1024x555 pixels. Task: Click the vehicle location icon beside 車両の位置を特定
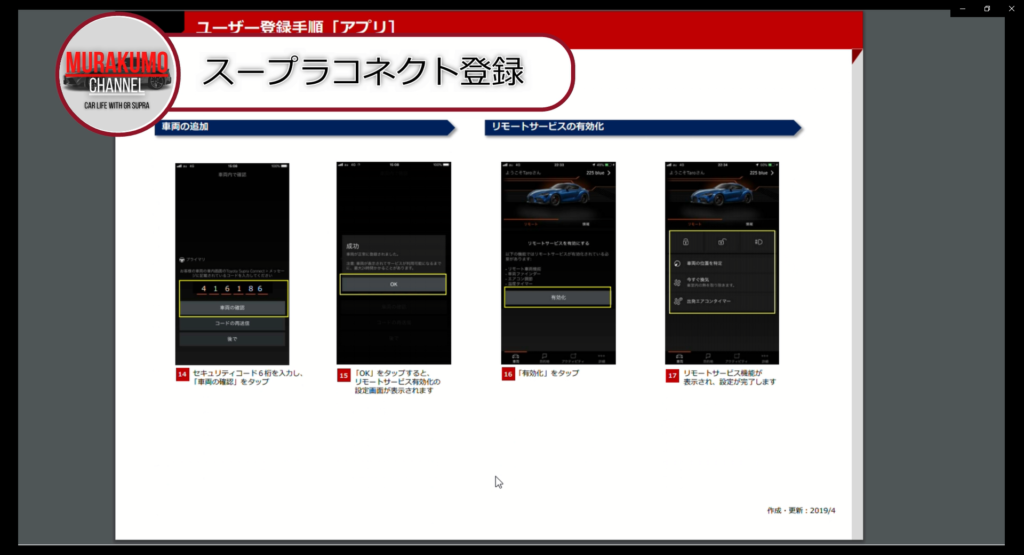click(677, 264)
